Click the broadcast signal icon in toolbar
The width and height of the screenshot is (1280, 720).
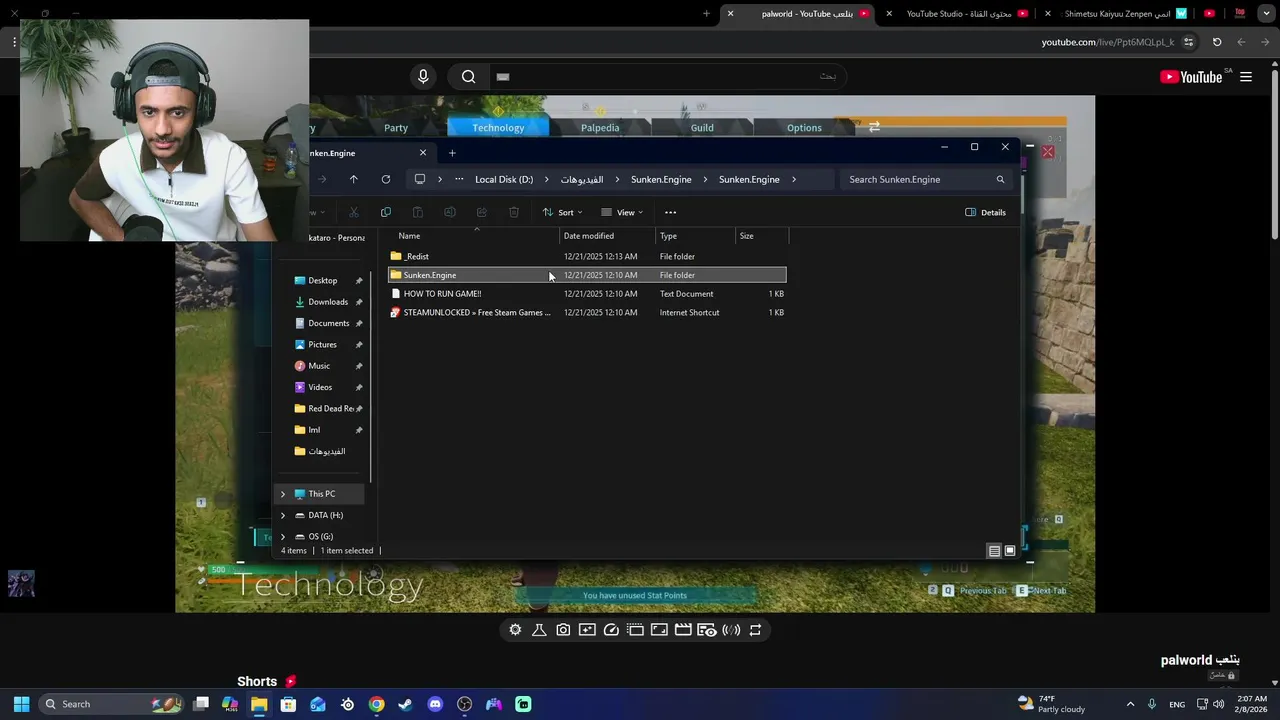click(x=731, y=630)
